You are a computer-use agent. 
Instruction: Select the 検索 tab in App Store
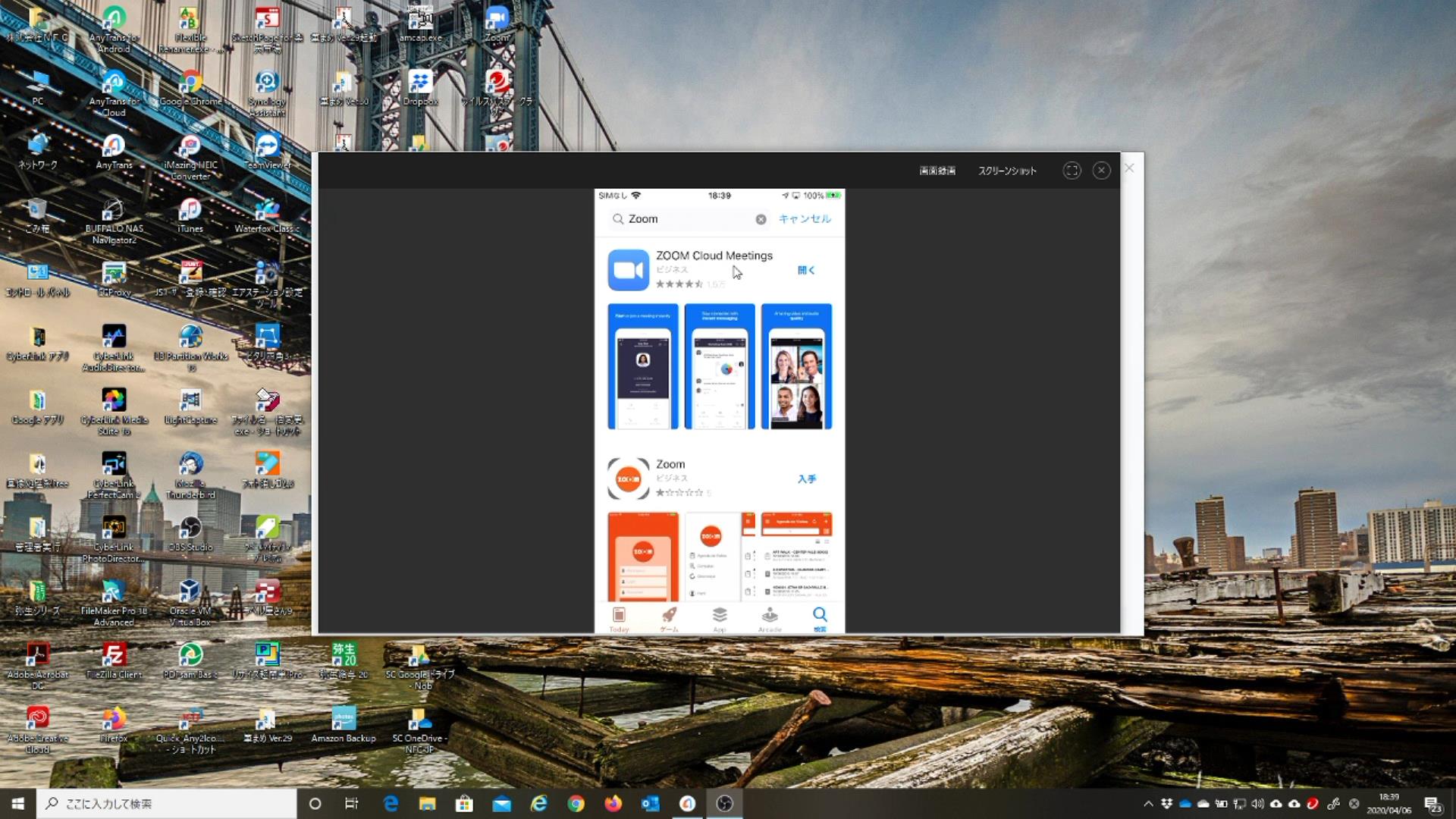[x=820, y=619]
